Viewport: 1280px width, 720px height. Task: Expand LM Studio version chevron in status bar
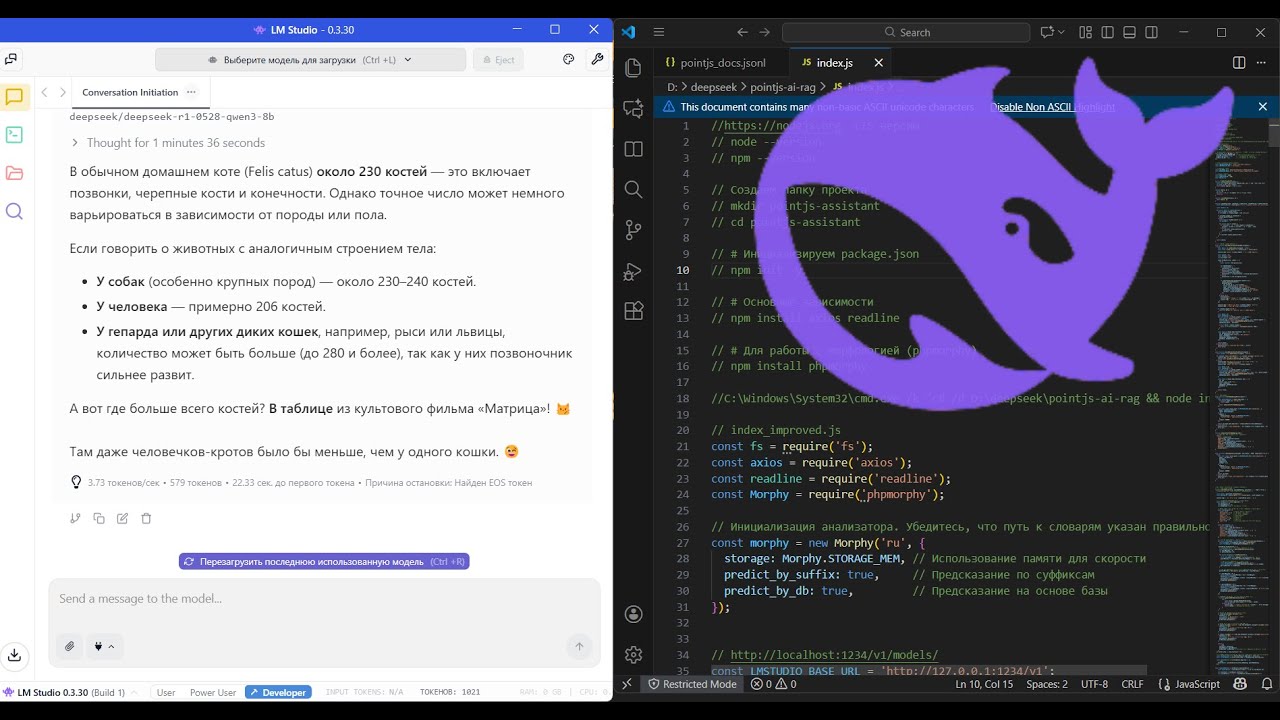coord(134,692)
